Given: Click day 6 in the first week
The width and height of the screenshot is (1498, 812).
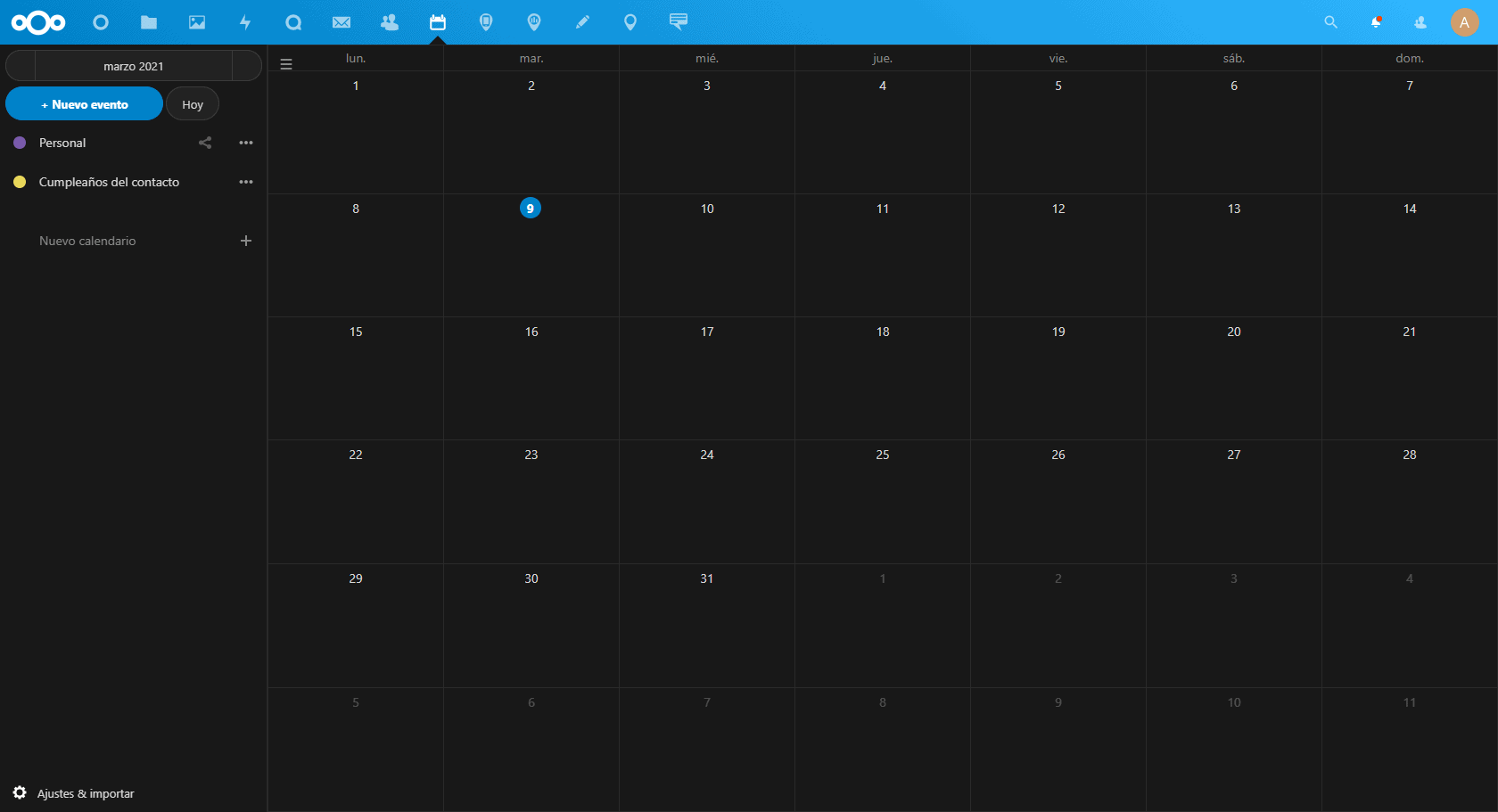Looking at the screenshot, I should [1234, 86].
